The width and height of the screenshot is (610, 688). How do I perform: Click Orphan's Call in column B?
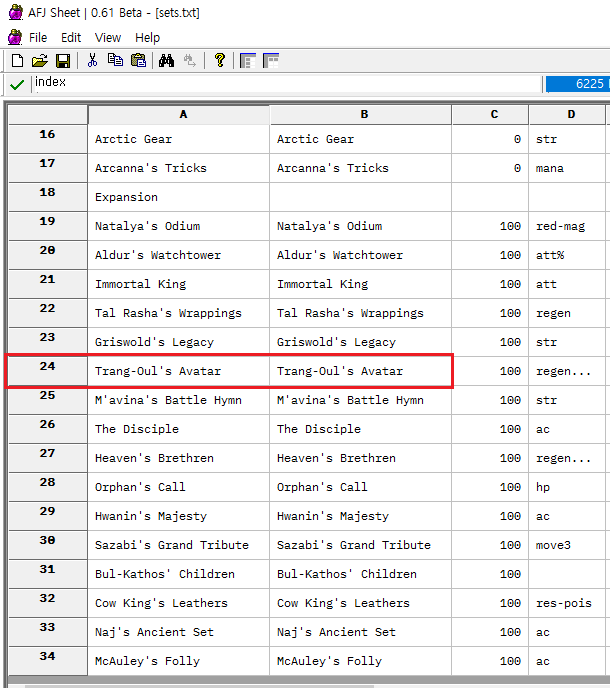click(x=360, y=487)
